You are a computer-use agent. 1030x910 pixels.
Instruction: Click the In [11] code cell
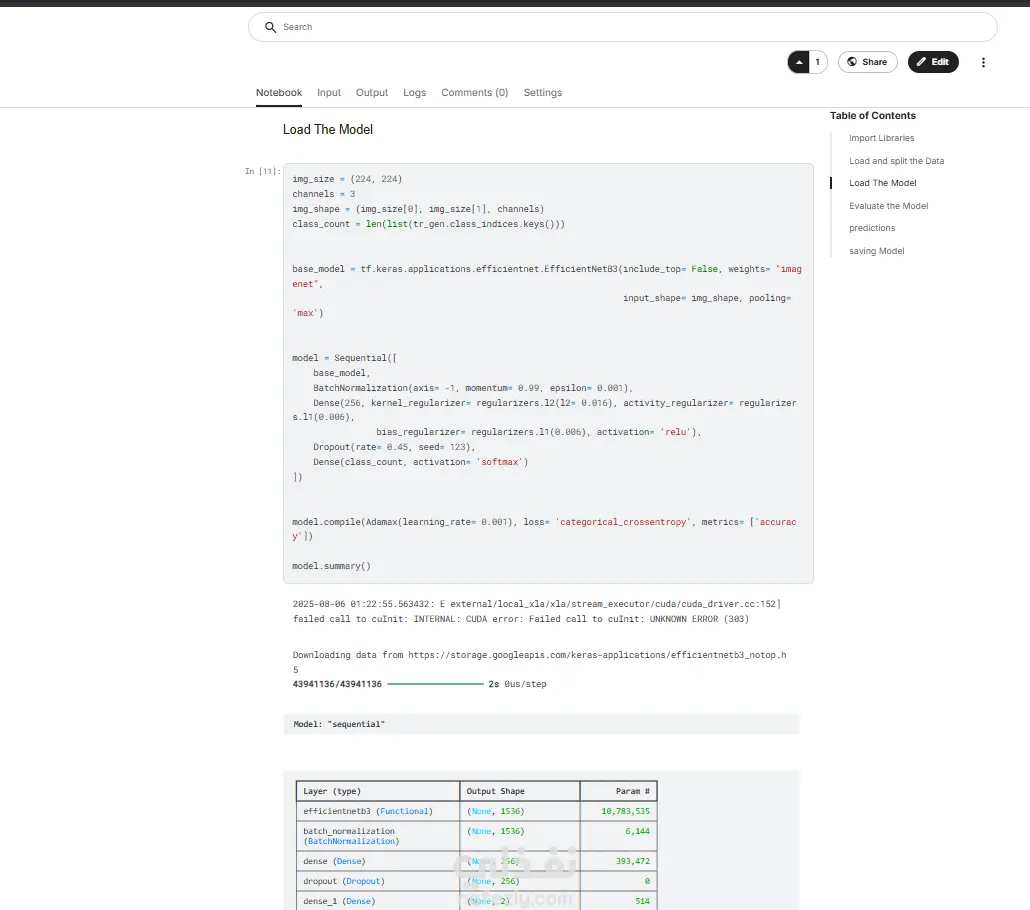coord(548,373)
